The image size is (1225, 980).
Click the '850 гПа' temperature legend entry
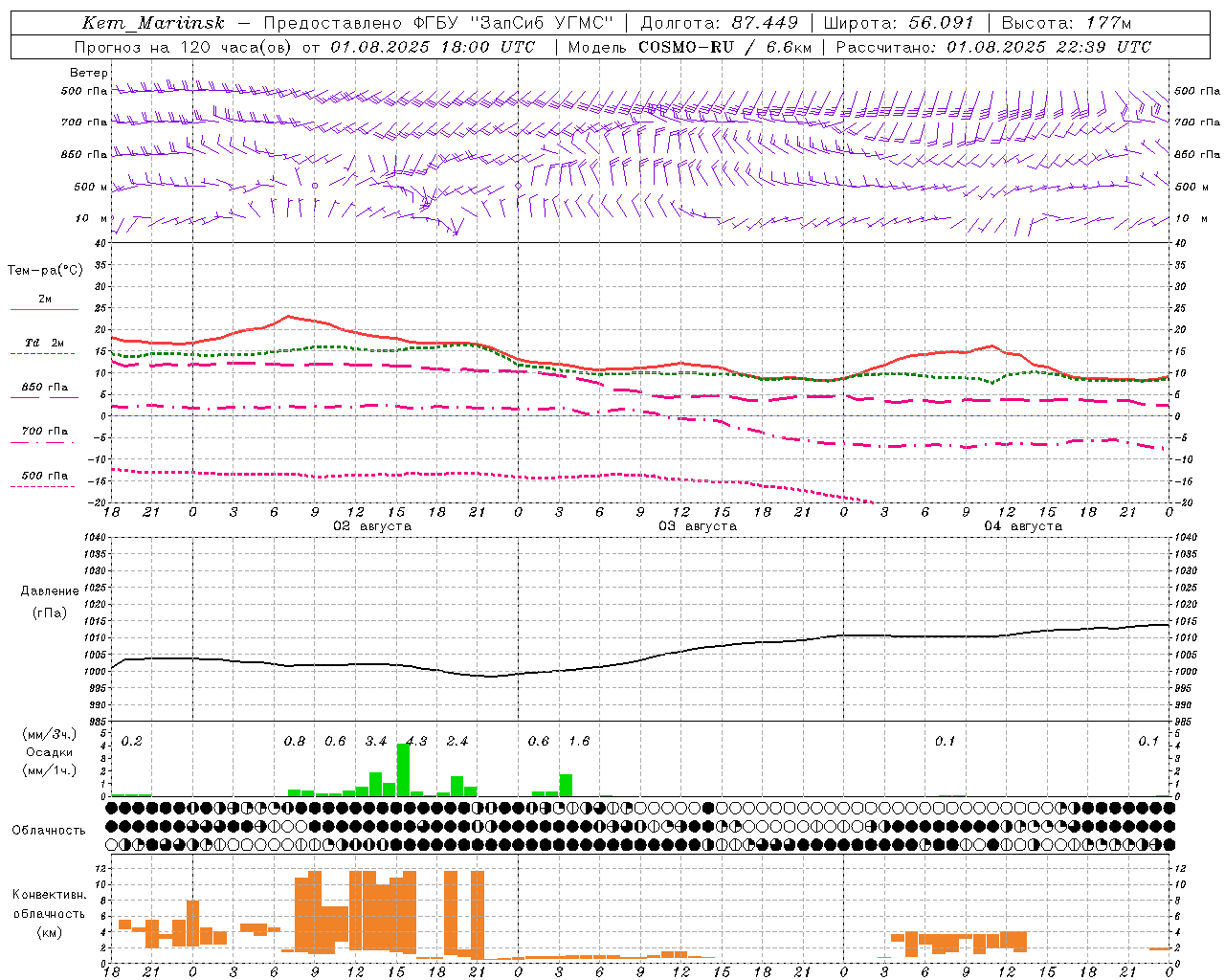coord(44,388)
